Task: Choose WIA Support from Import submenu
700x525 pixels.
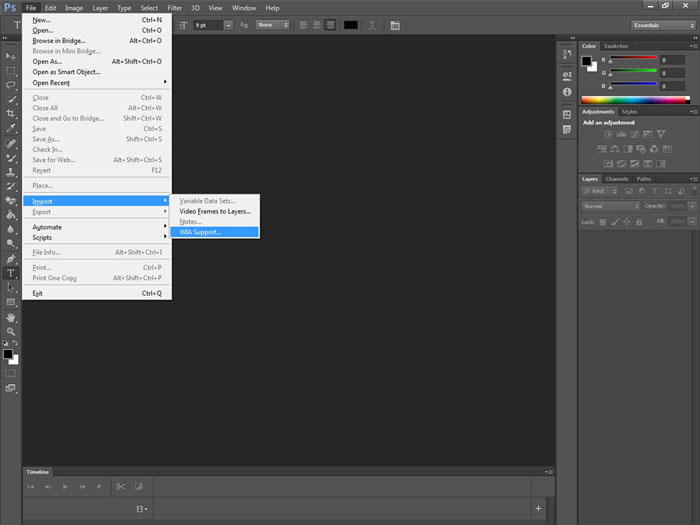Action: (215, 232)
